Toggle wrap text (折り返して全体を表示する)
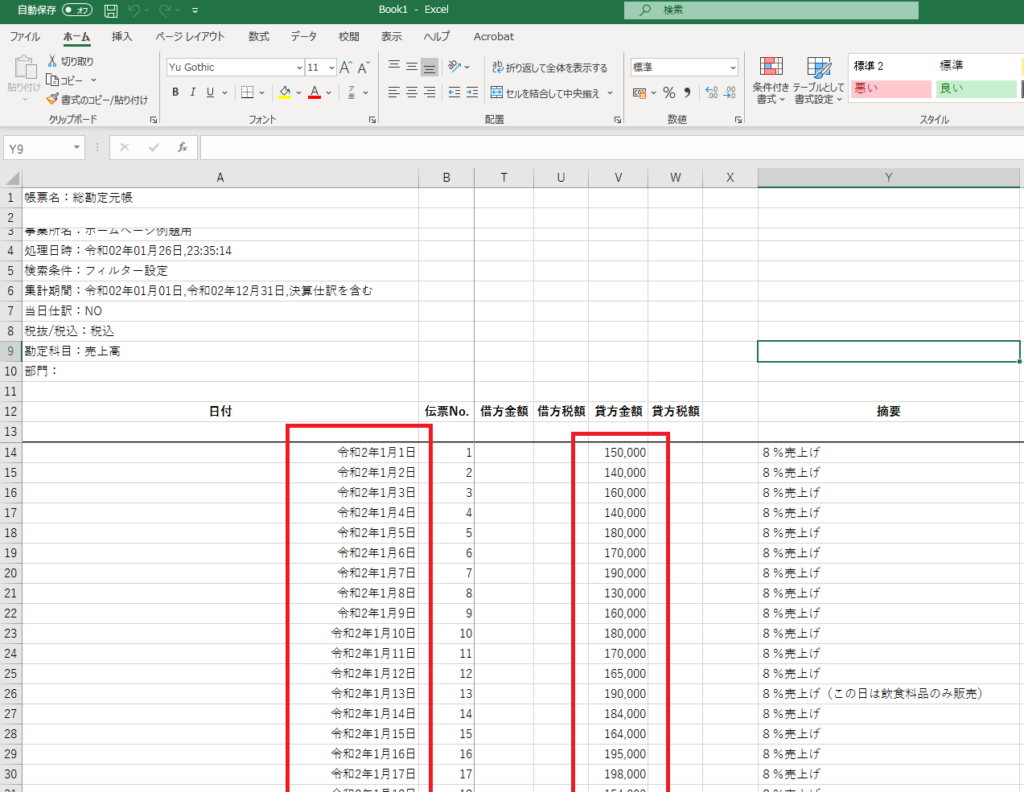Image resolution: width=1024 pixels, height=792 pixels. click(549, 67)
